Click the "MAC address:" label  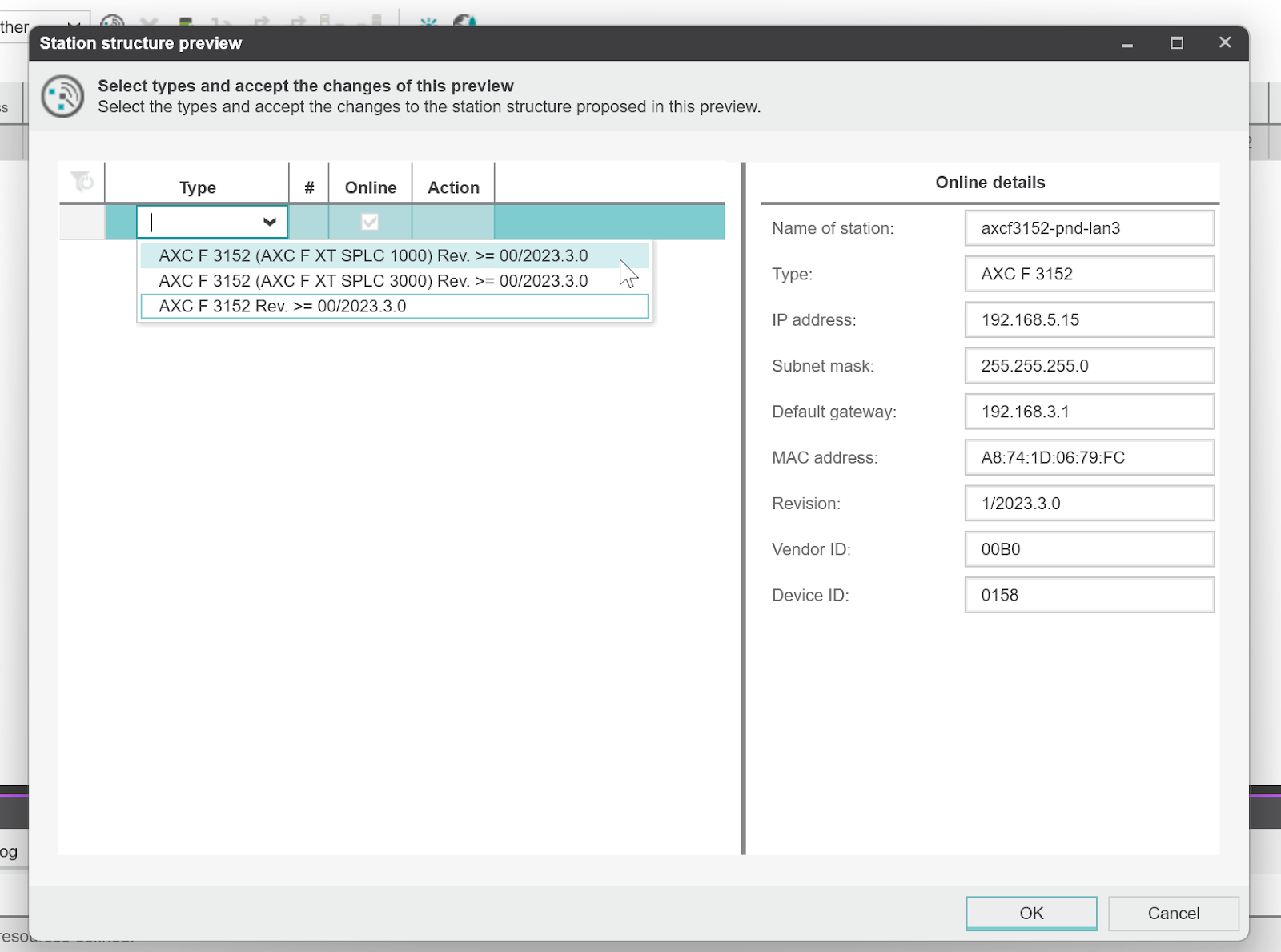825,457
